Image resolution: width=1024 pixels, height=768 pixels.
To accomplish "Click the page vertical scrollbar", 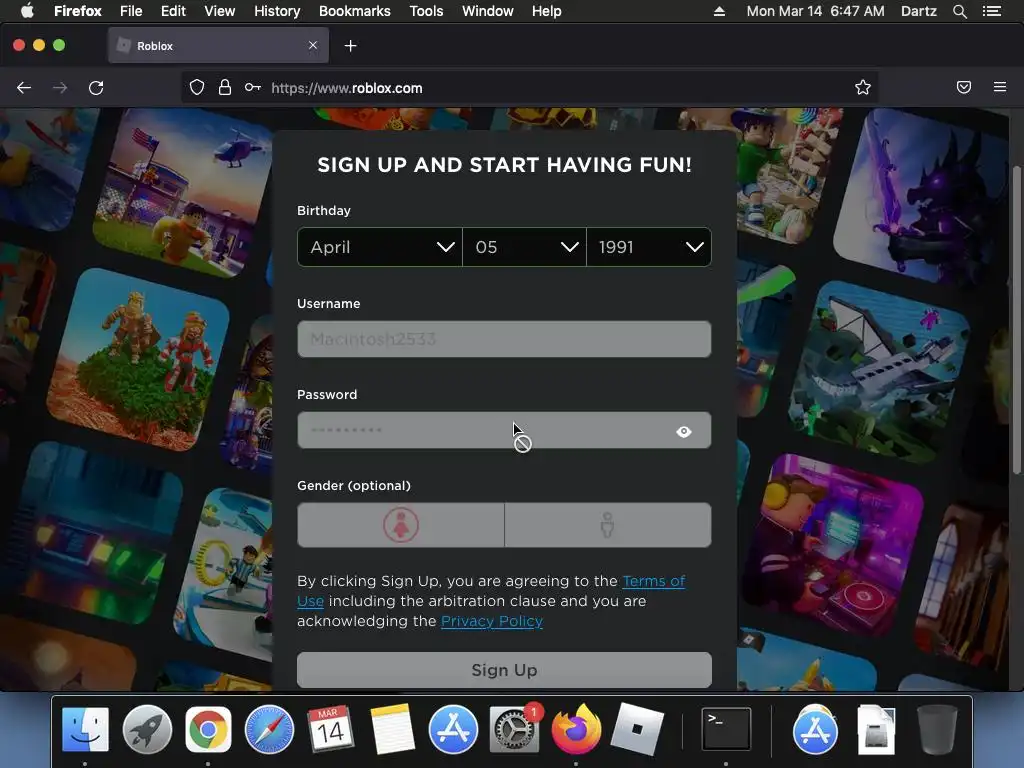I will (x=1016, y=320).
